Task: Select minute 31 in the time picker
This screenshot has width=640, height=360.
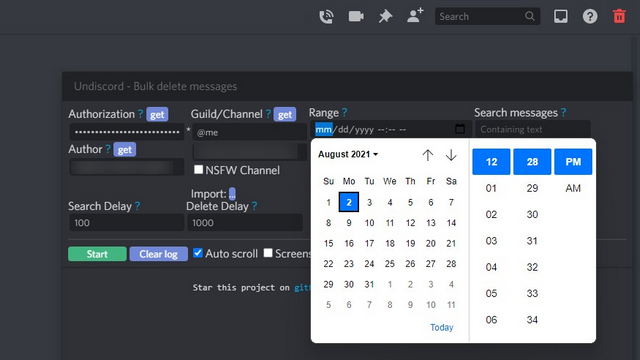Action: click(x=532, y=241)
